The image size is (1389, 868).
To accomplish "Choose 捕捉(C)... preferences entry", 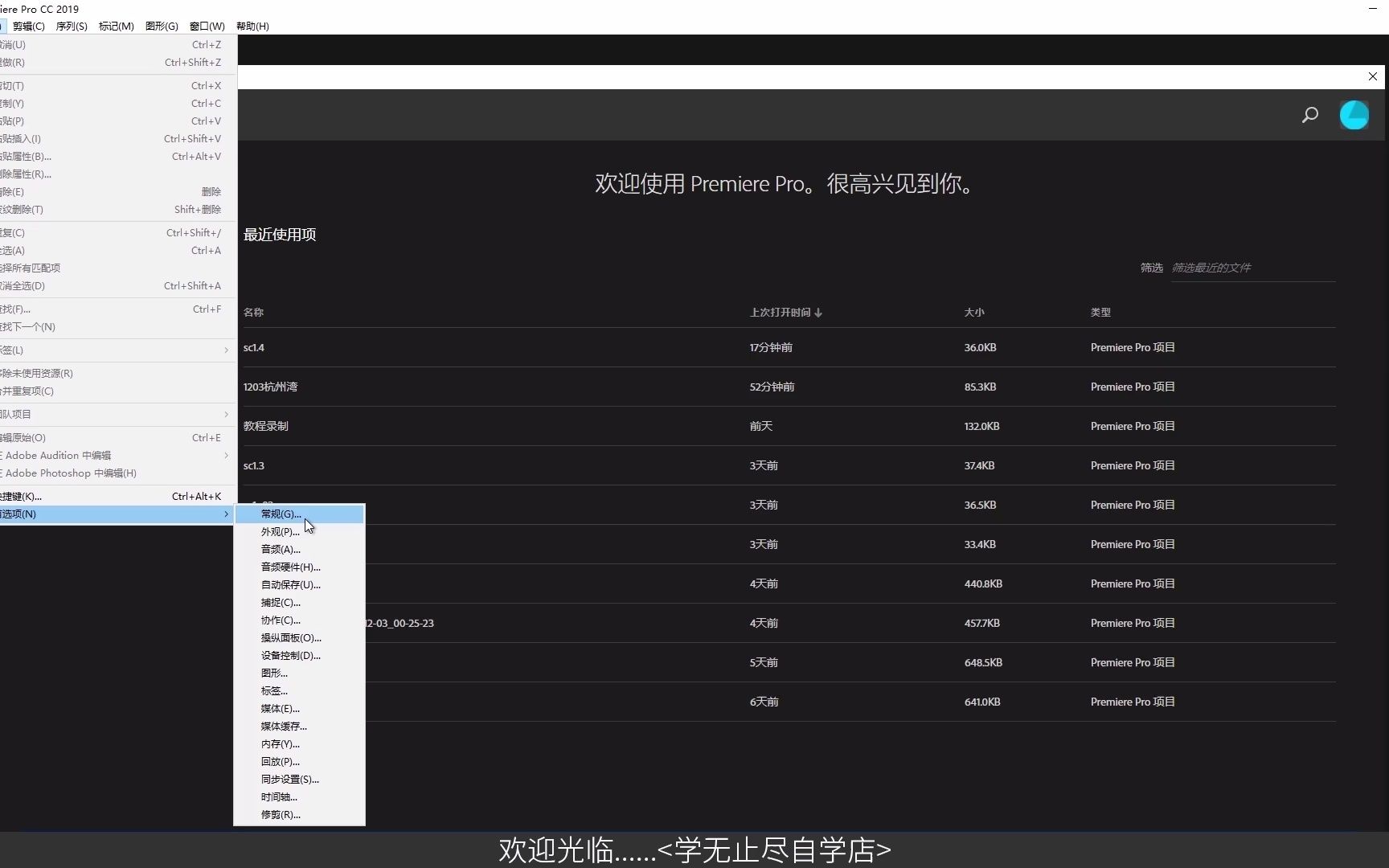I will [x=299, y=602].
